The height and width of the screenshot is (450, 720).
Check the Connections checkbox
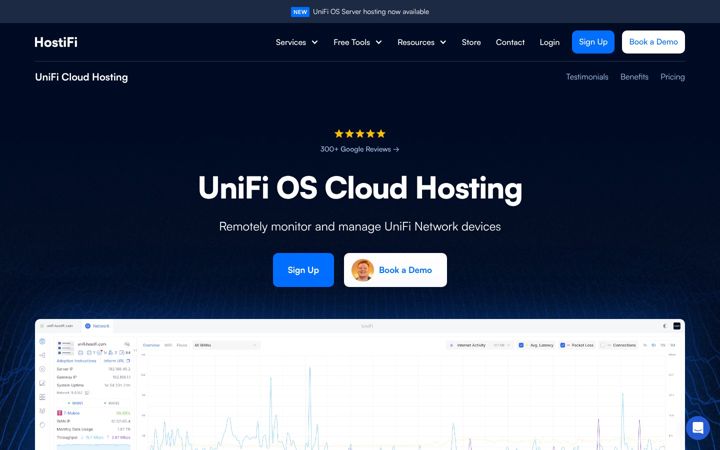coord(603,345)
